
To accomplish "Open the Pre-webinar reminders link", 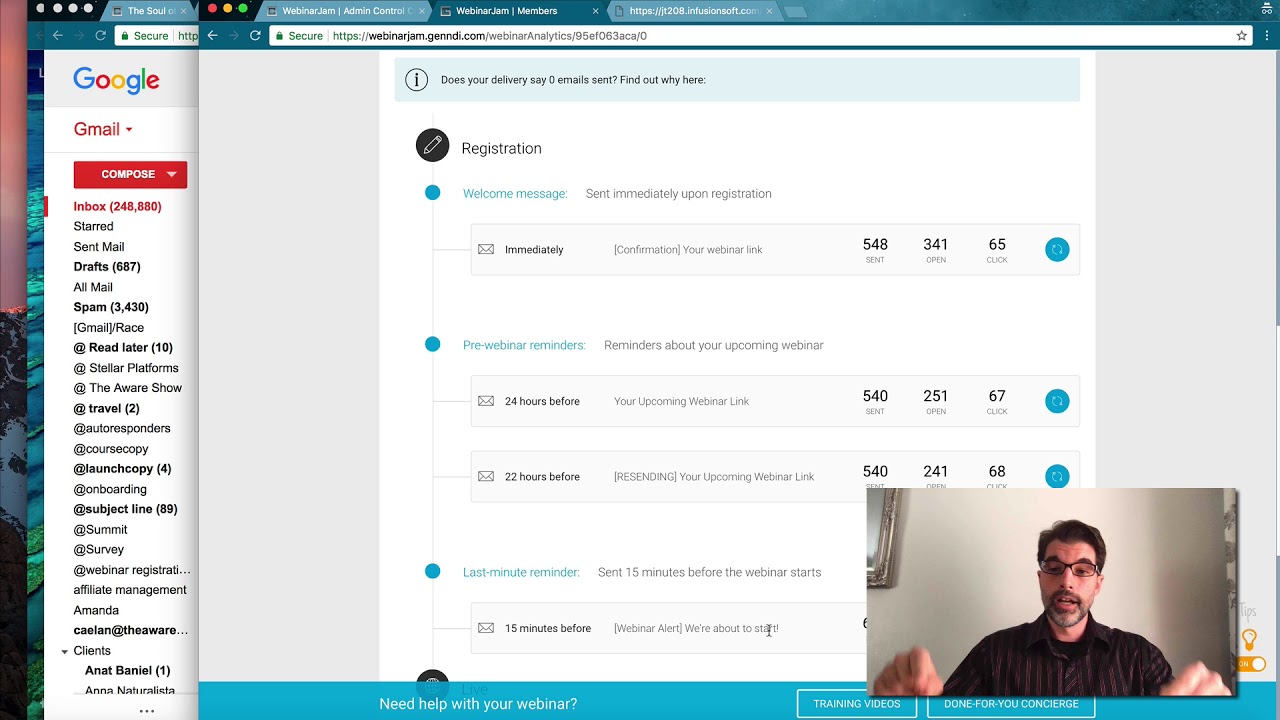I will (x=524, y=345).
